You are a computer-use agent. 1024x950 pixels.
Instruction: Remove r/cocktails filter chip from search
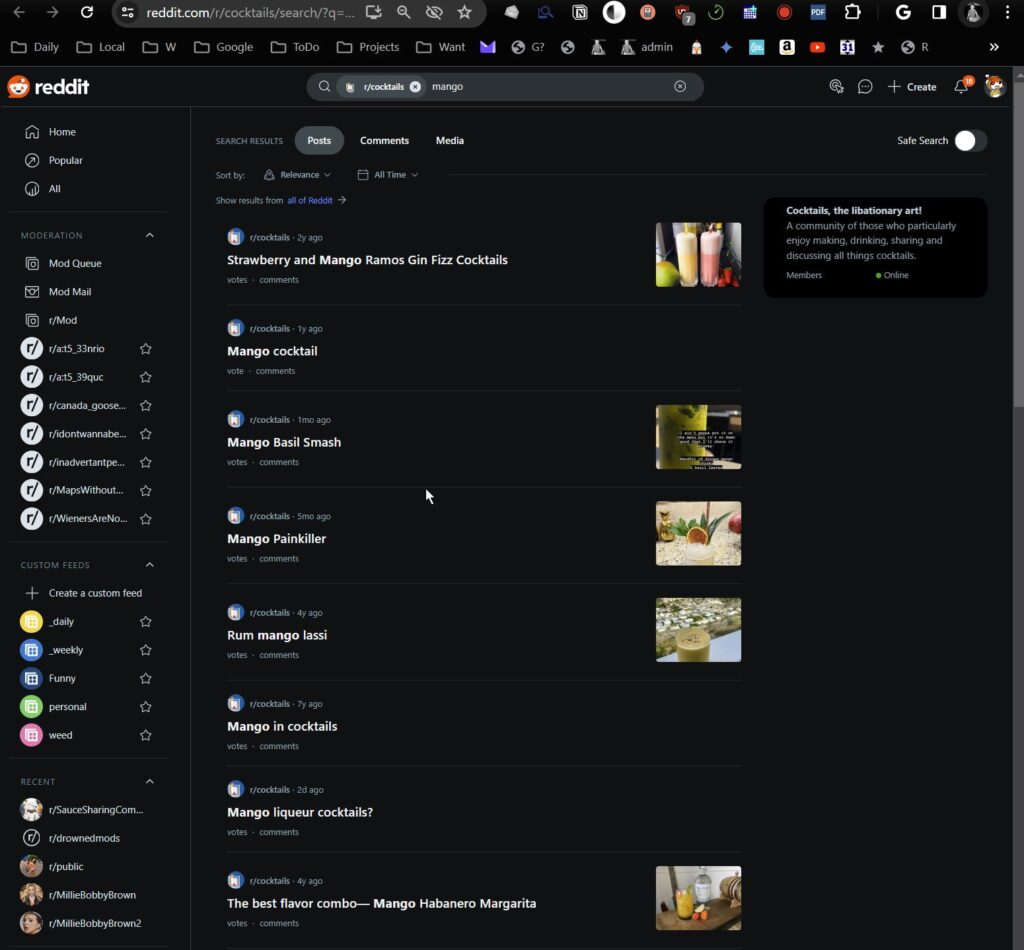click(415, 87)
